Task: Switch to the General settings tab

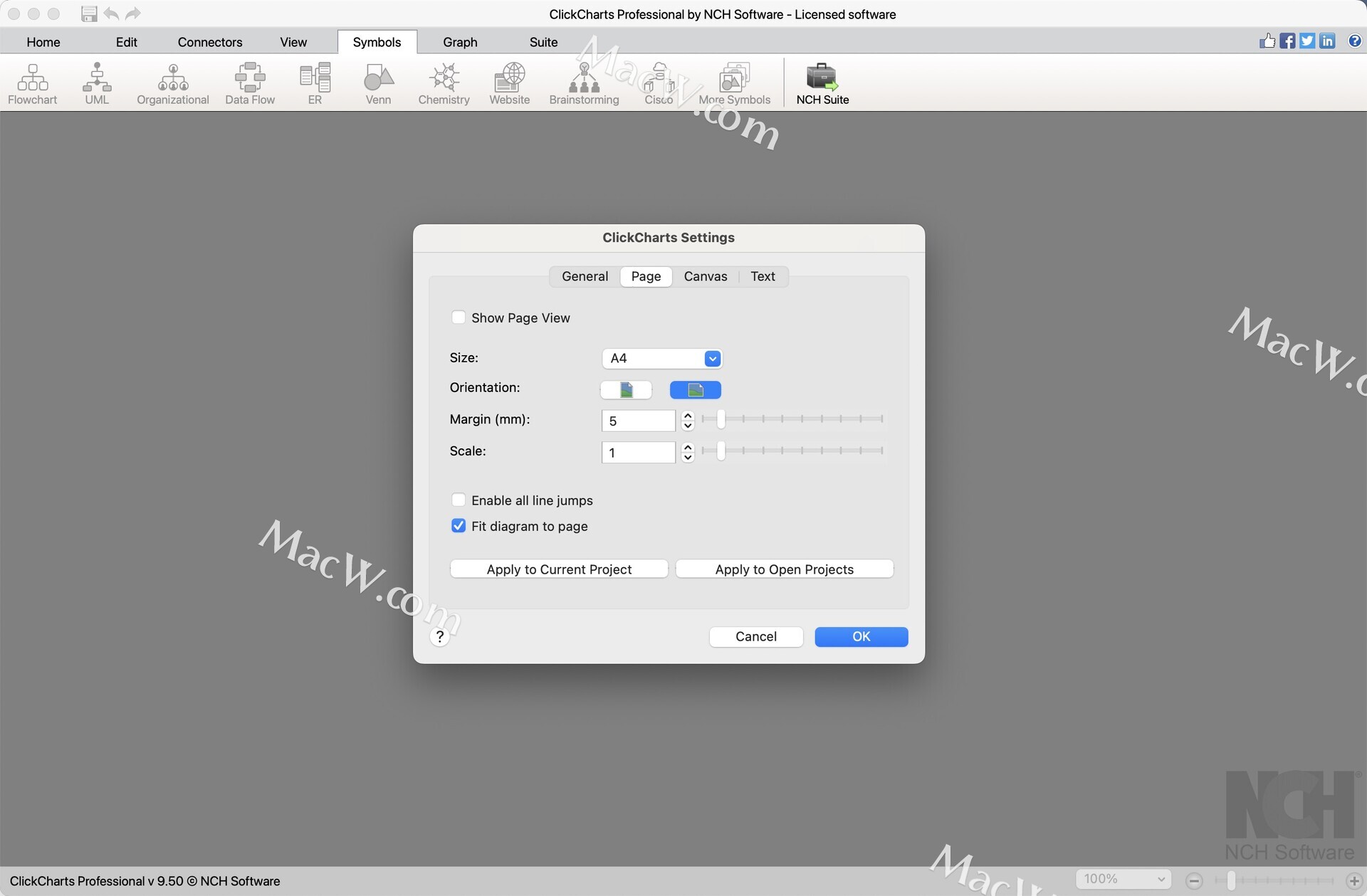Action: [585, 276]
